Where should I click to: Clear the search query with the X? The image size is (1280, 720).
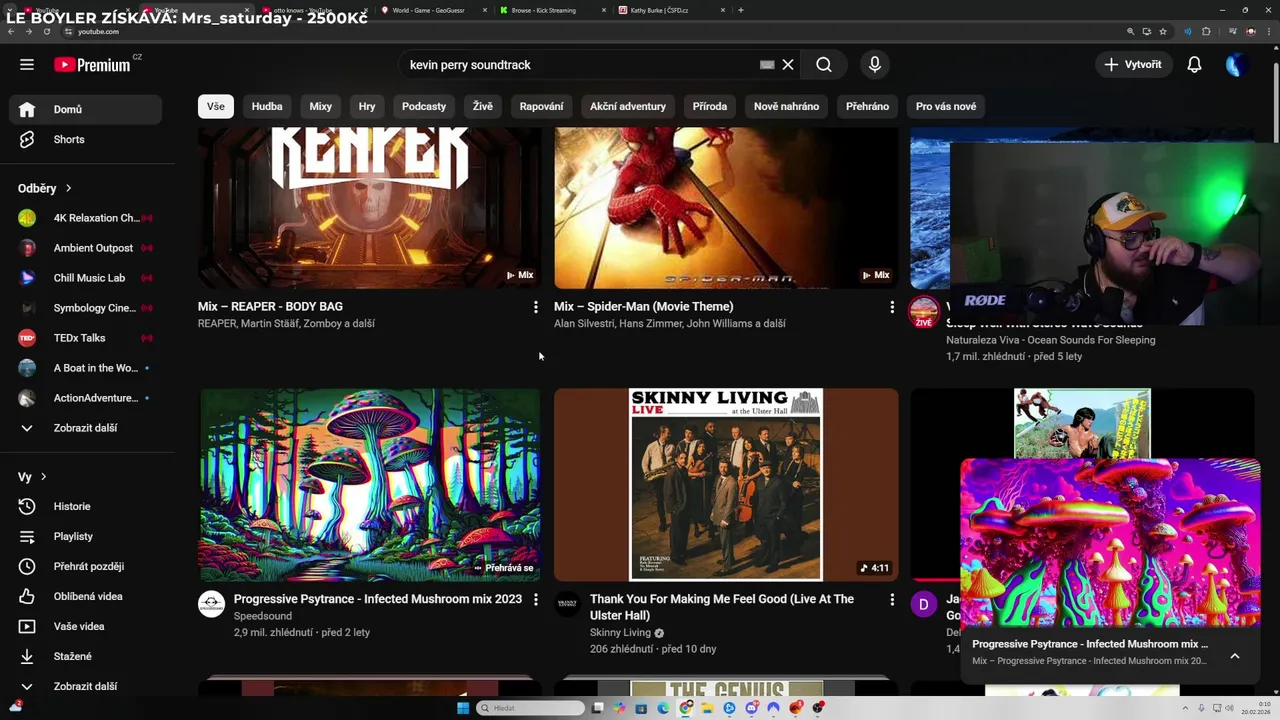pyautogui.click(x=788, y=64)
